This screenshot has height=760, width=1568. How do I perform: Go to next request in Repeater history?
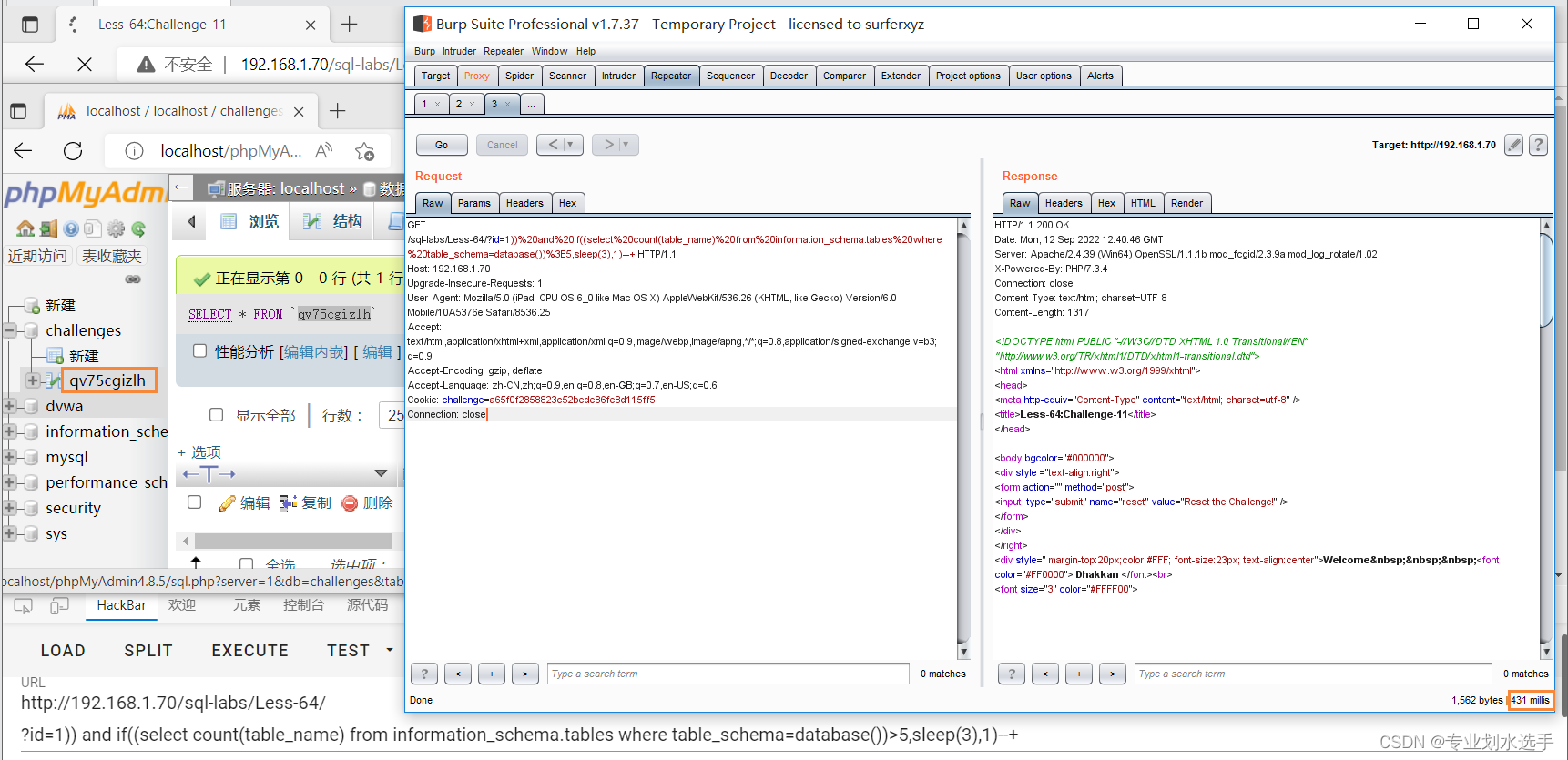pyautogui.click(x=609, y=145)
